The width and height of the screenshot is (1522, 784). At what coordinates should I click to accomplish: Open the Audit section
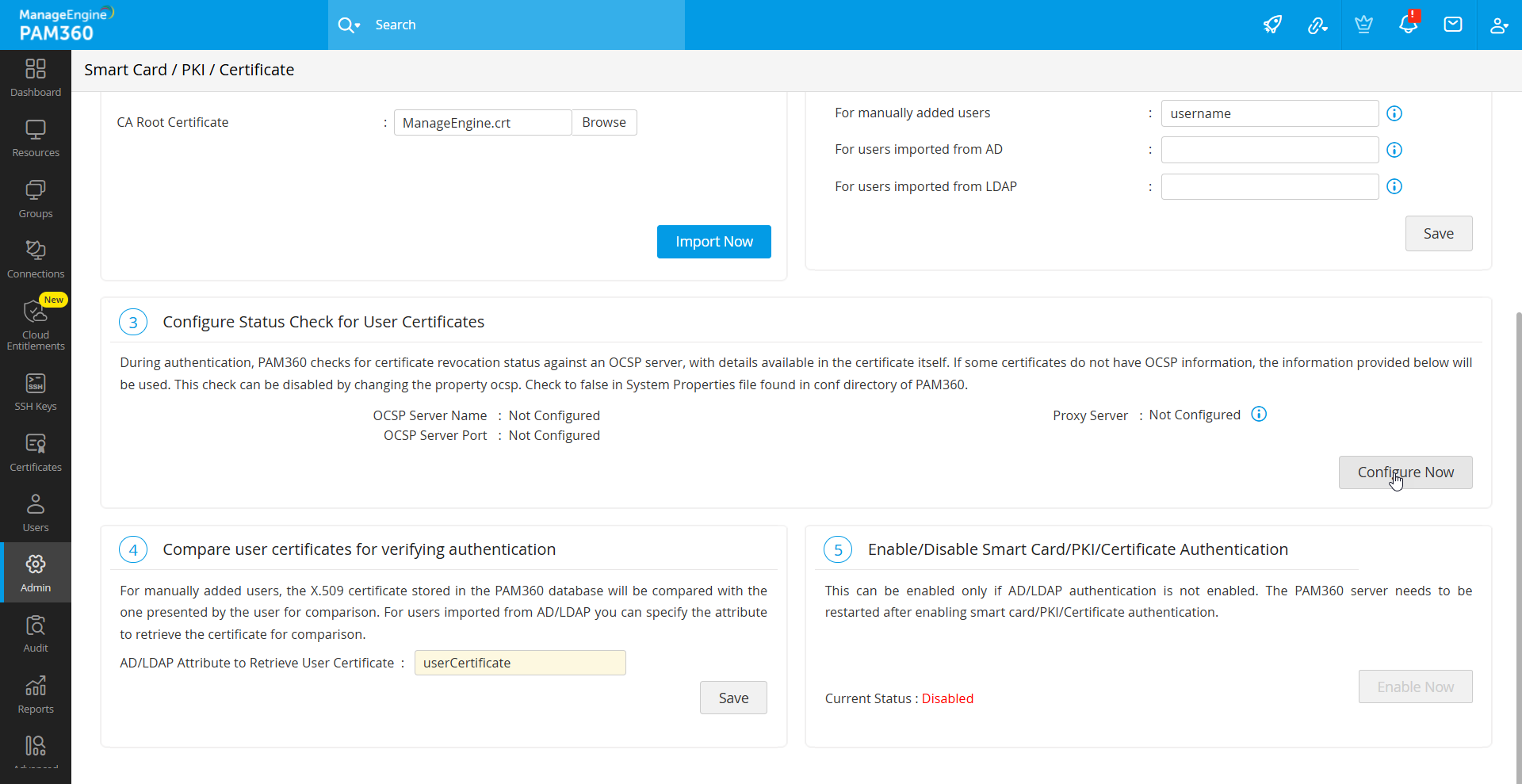[35, 633]
